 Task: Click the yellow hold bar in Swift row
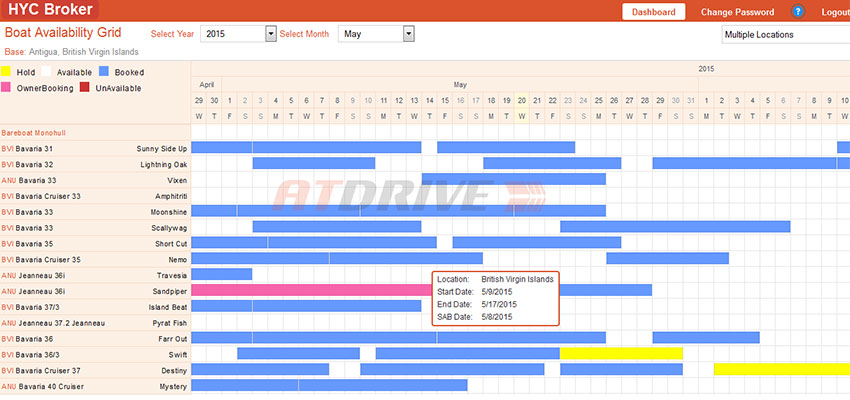pyautogui.click(x=621, y=353)
